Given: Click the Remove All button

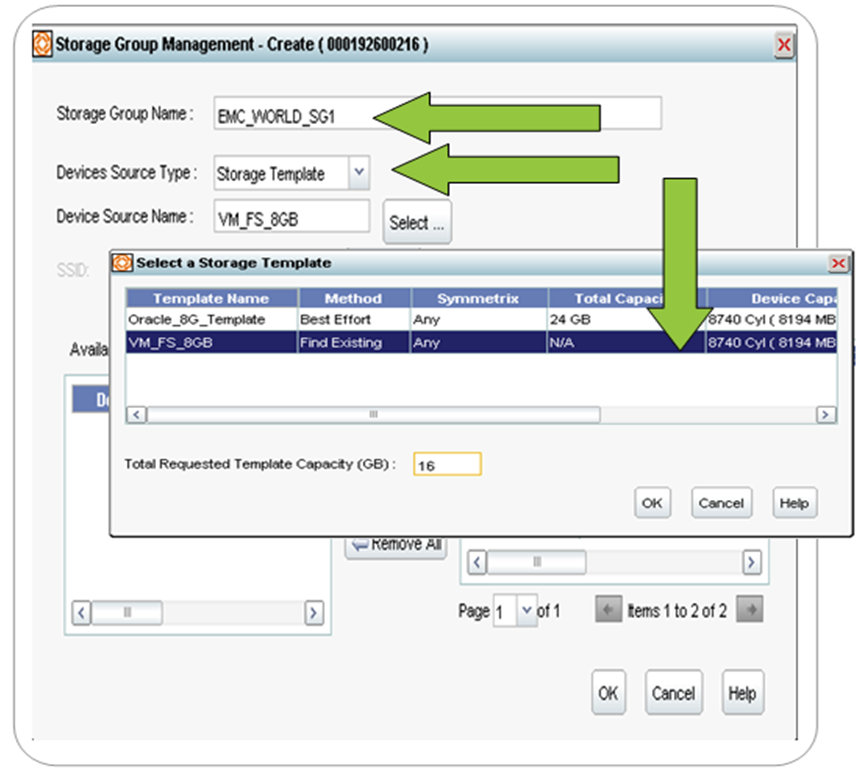Looking at the screenshot, I should point(396,547).
